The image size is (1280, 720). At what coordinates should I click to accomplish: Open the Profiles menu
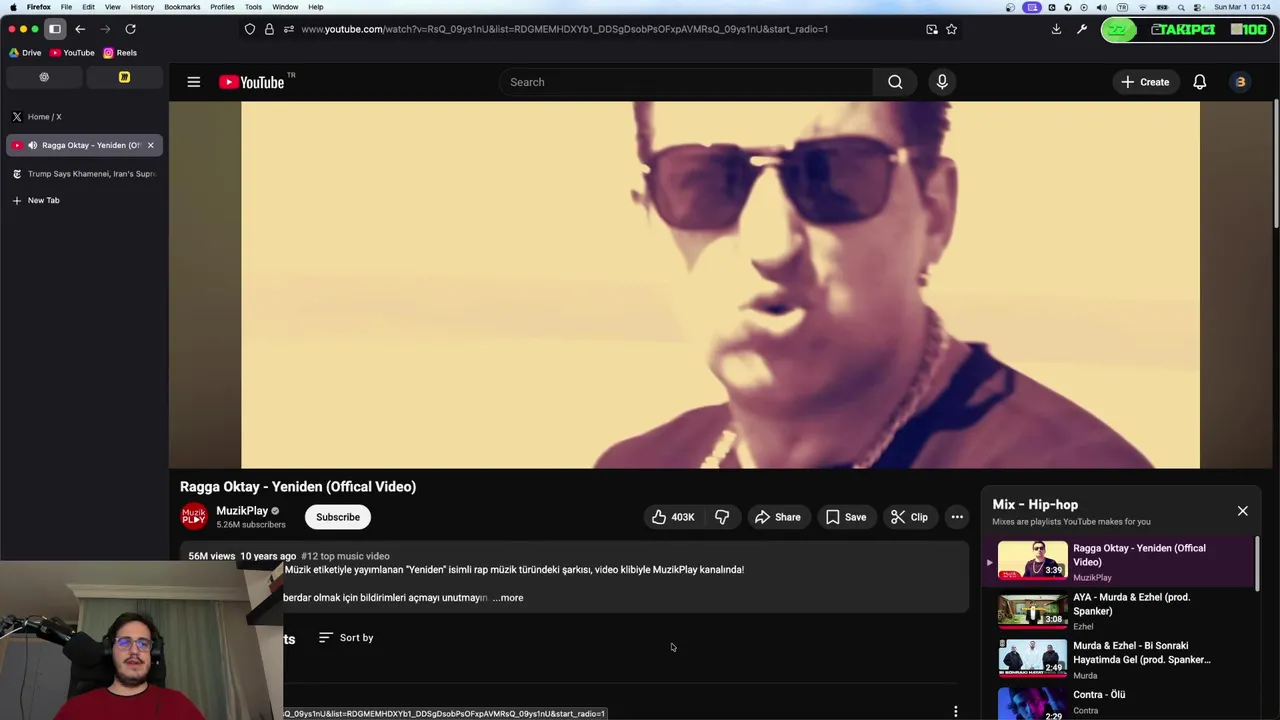click(222, 7)
